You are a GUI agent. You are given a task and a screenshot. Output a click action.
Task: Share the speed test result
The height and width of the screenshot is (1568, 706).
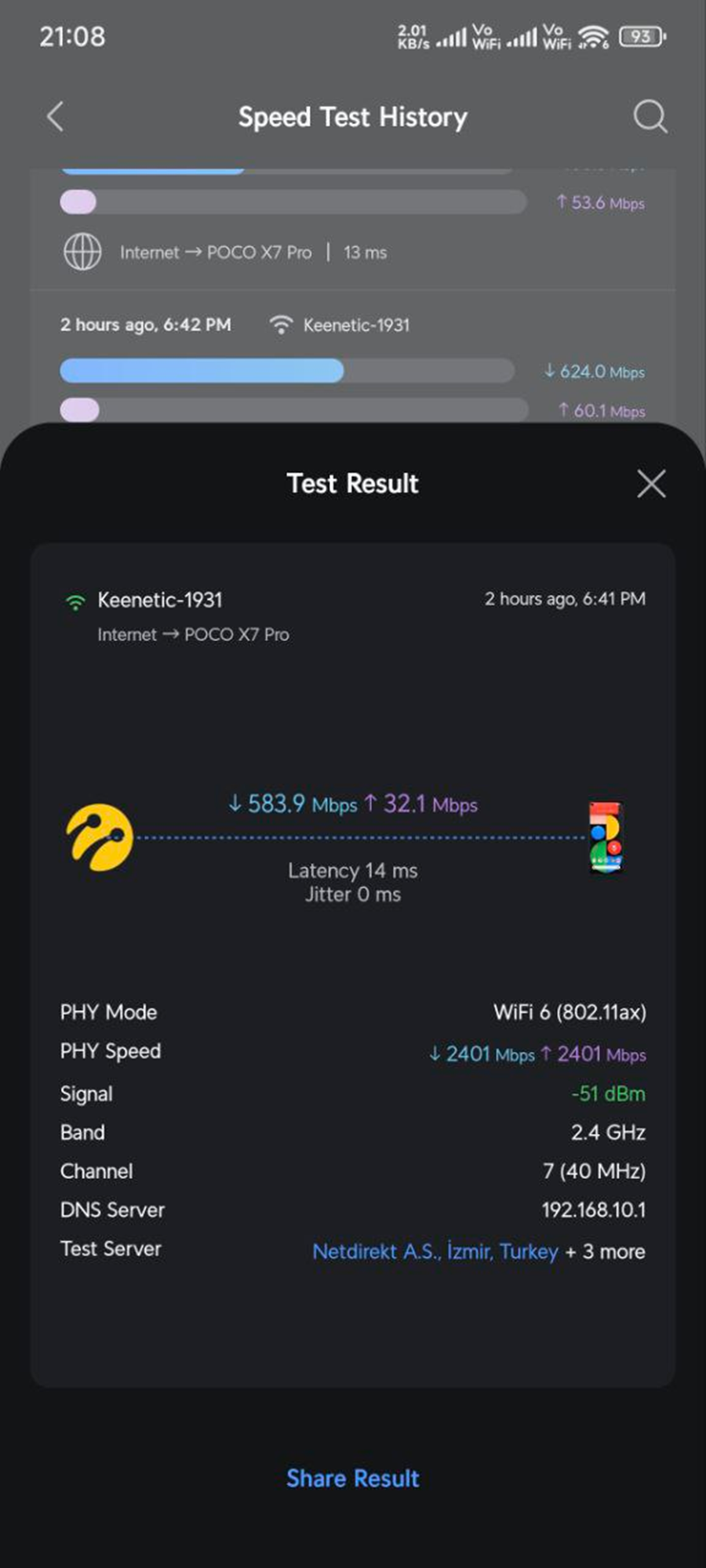(353, 1479)
